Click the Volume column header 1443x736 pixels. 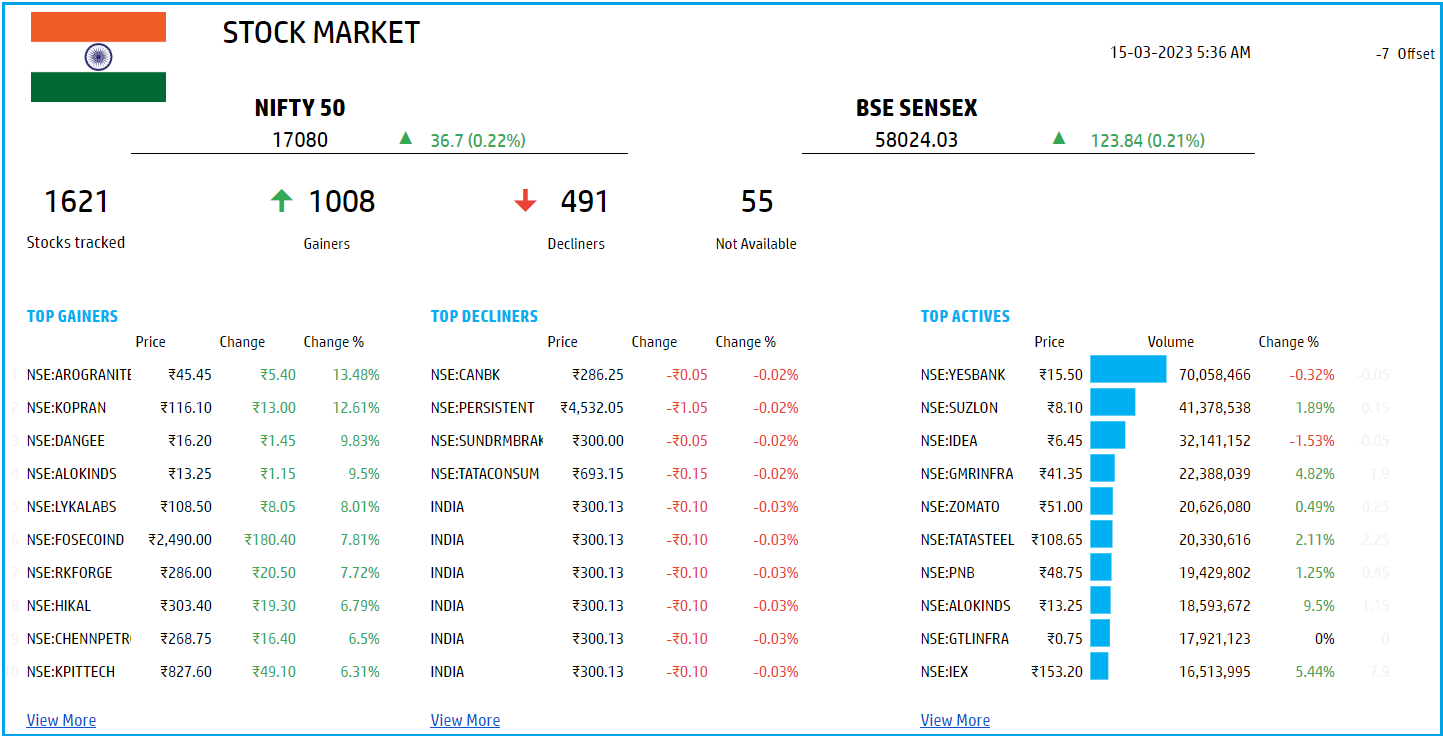coord(1171,342)
